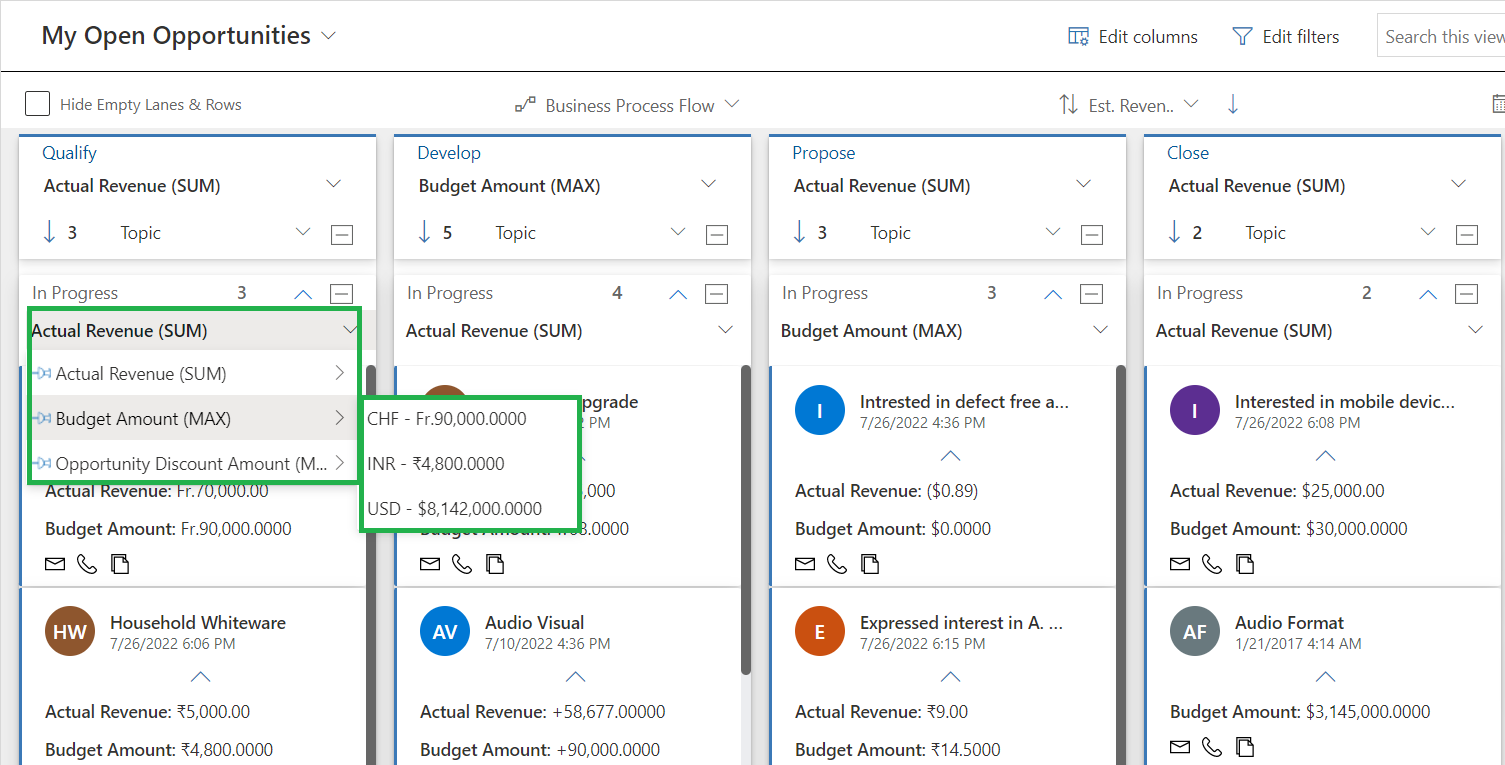
Task: Click the descending sort arrow next to Est. Revenue
Action: pyautogui.click(x=1232, y=103)
